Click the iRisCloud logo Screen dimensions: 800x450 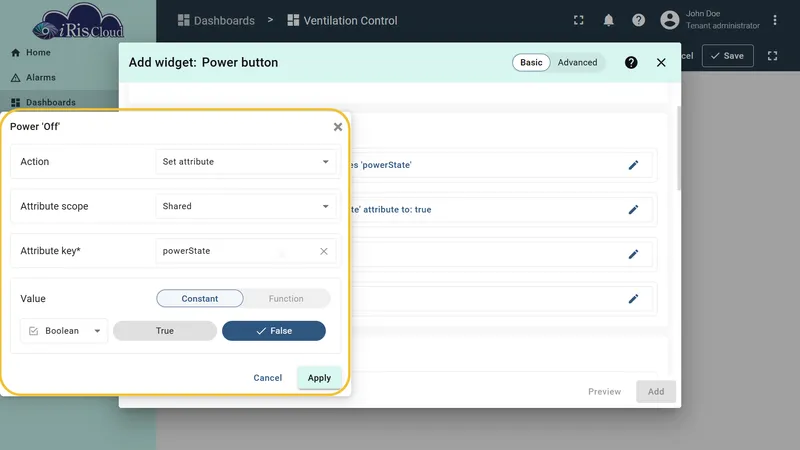click(x=79, y=21)
